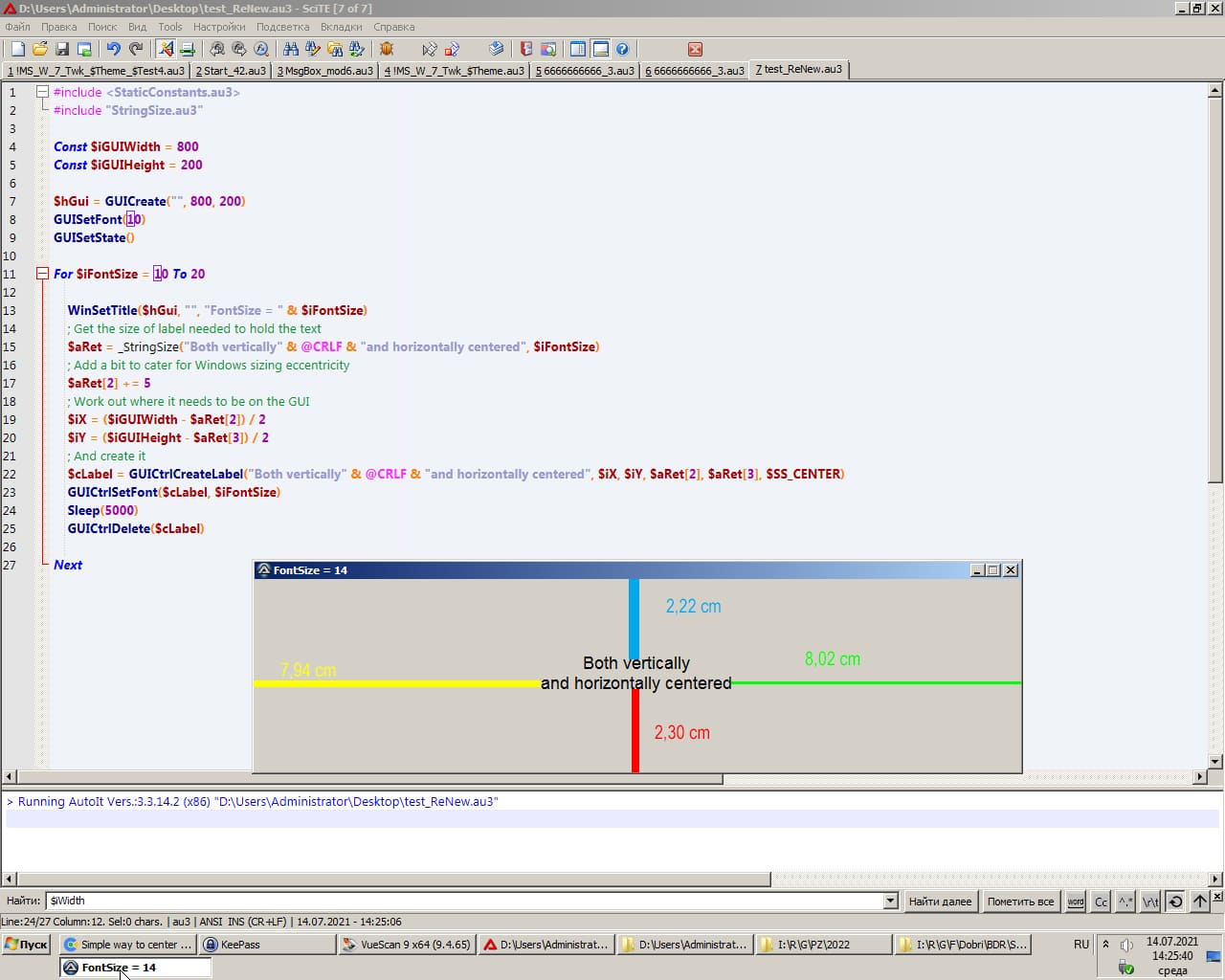Toggle search up arrow option
The image size is (1225, 980).
pos(1200,902)
